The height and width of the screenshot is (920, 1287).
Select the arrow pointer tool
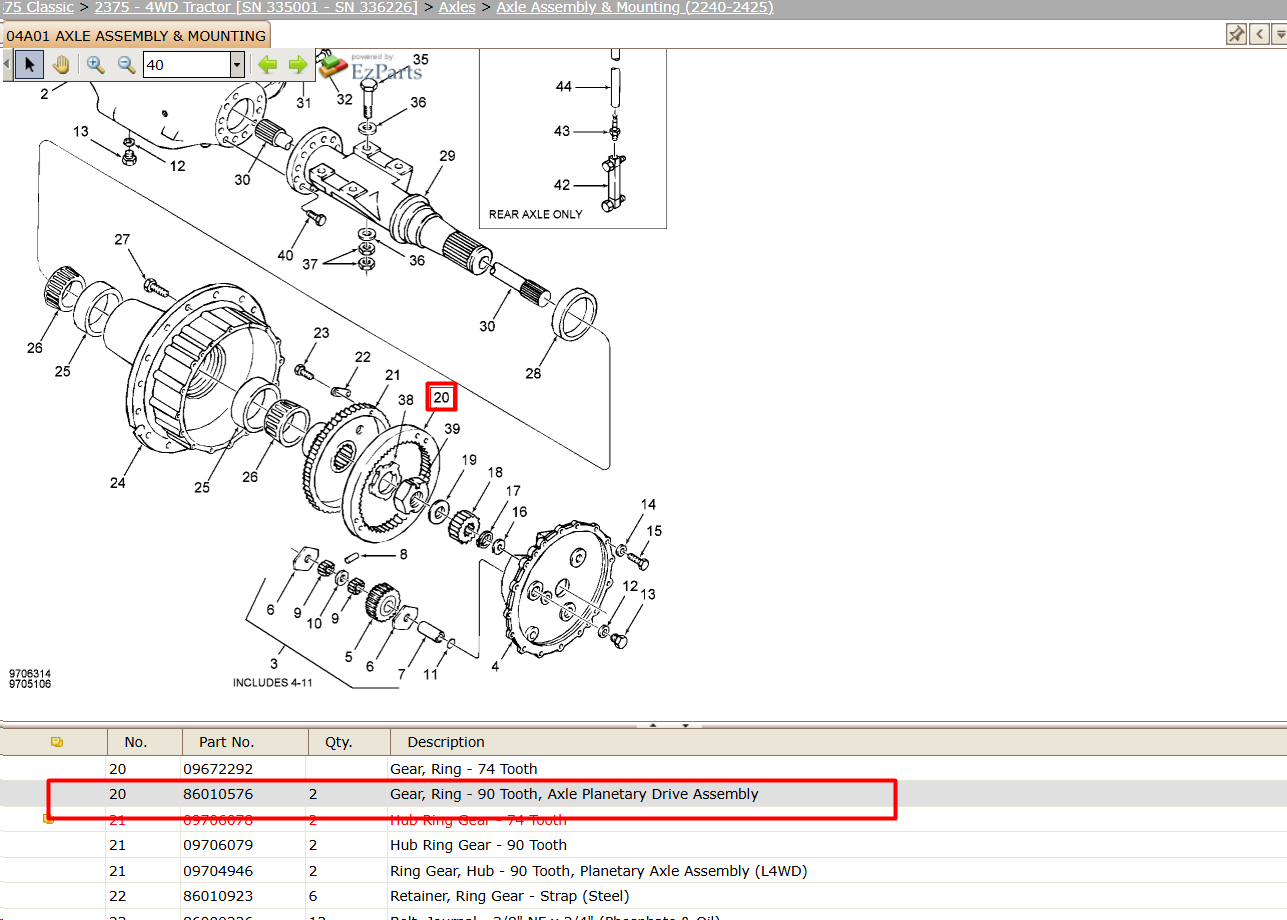tap(29, 65)
